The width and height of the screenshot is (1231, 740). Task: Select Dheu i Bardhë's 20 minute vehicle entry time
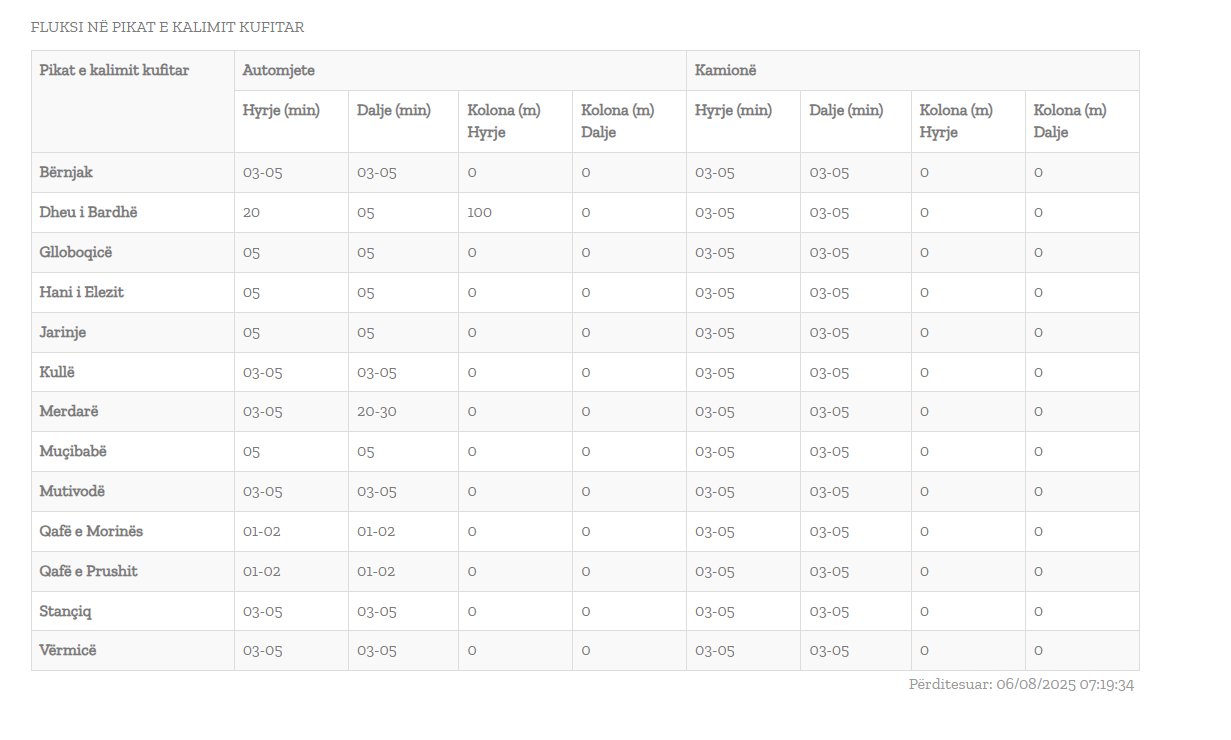[252, 212]
